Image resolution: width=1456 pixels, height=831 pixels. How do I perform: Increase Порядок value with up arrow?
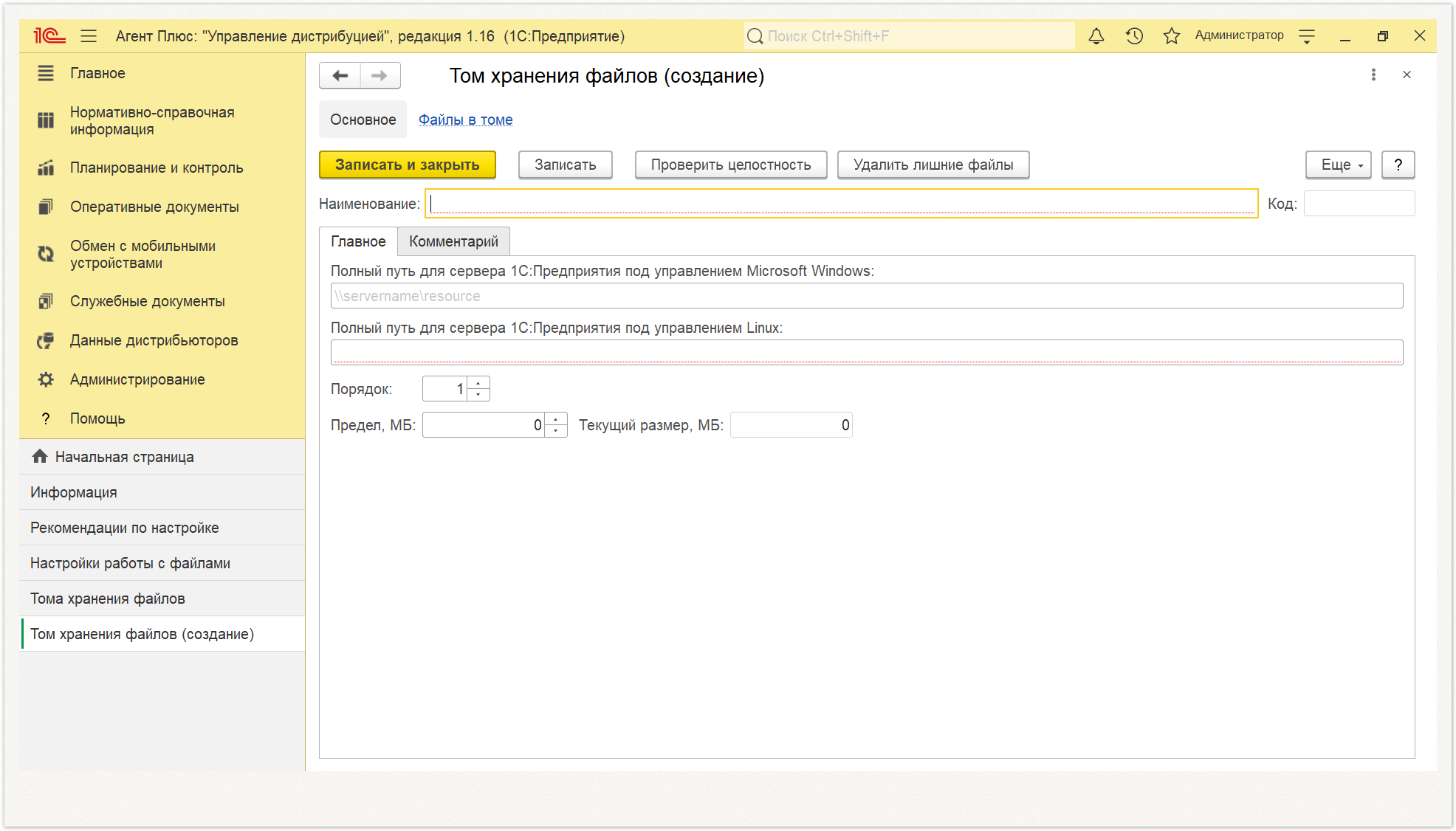click(478, 383)
